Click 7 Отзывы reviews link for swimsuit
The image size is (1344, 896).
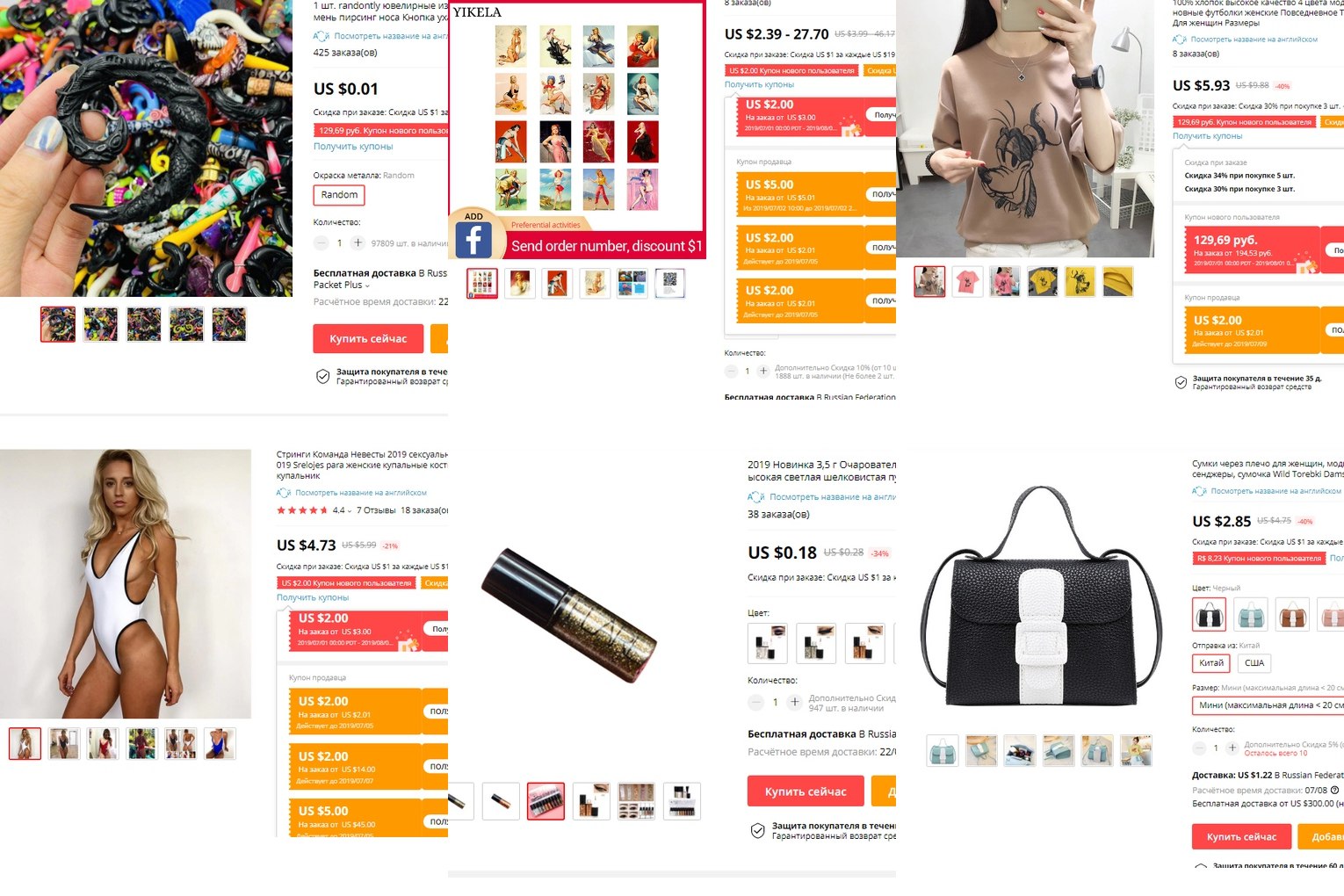coord(376,510)
